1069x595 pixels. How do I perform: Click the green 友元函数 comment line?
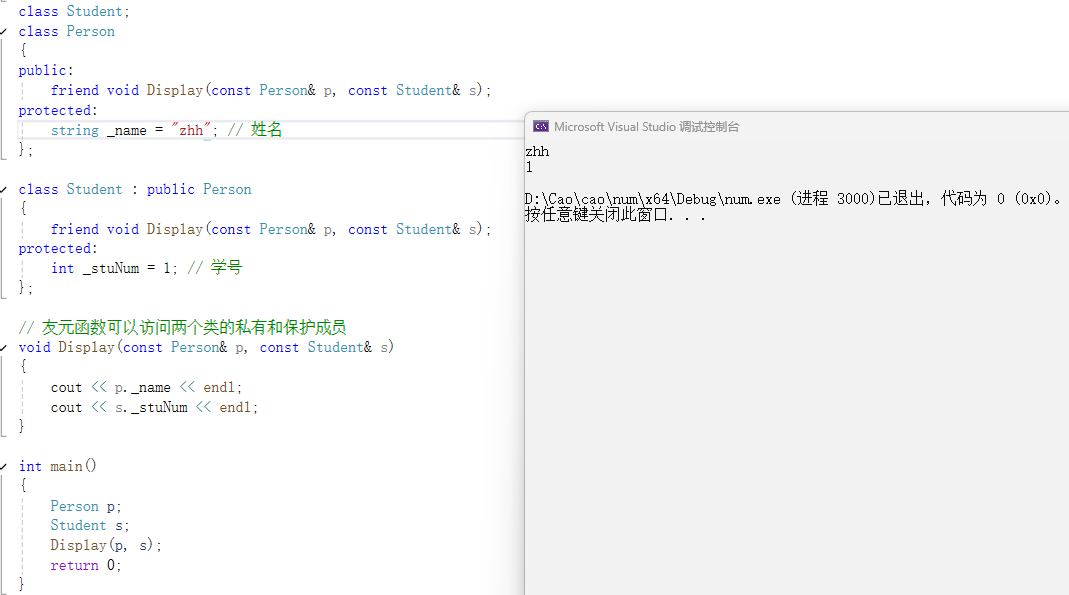182,328
